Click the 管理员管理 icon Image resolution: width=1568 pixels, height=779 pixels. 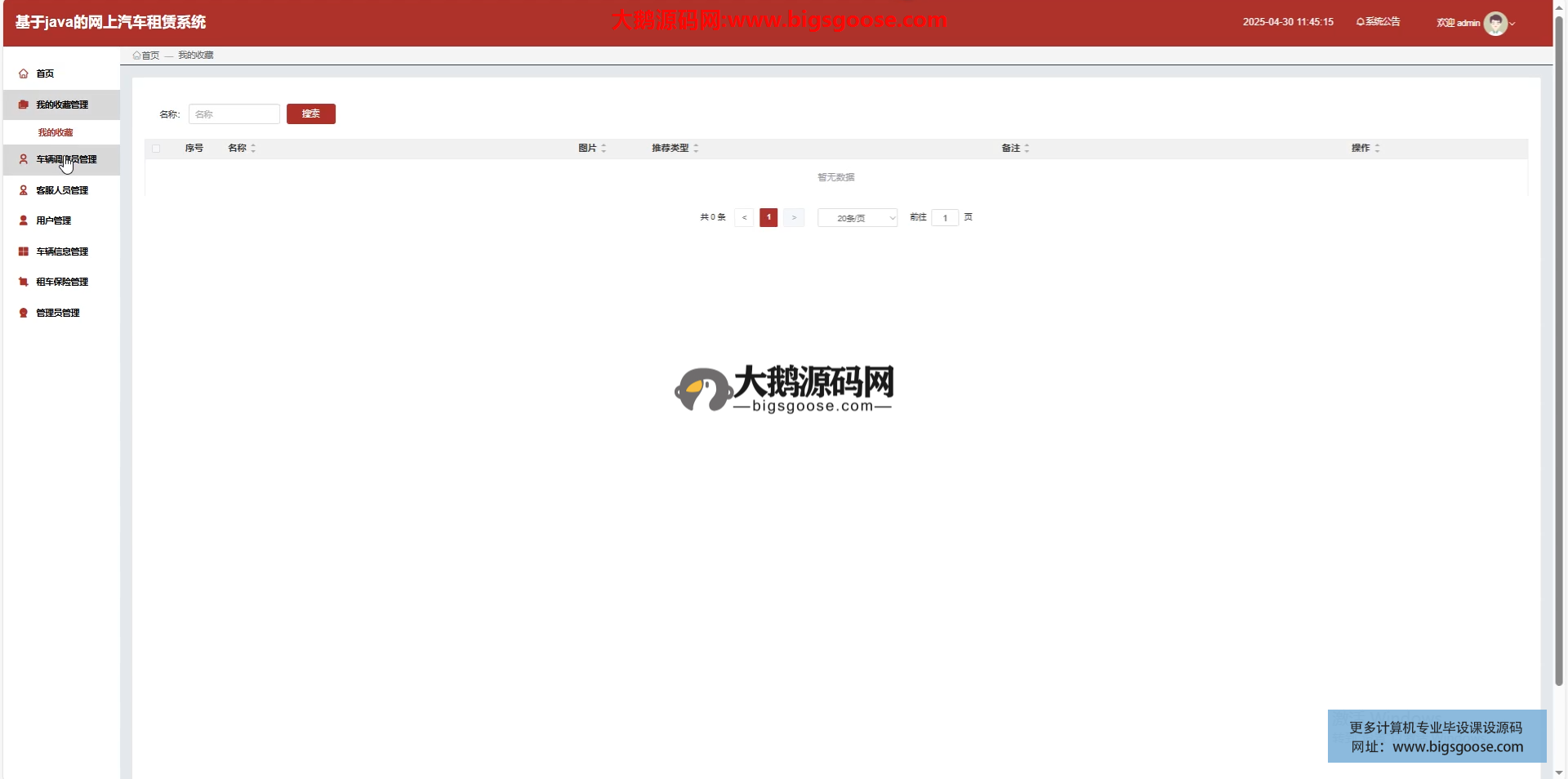click(x=24, y=313)
